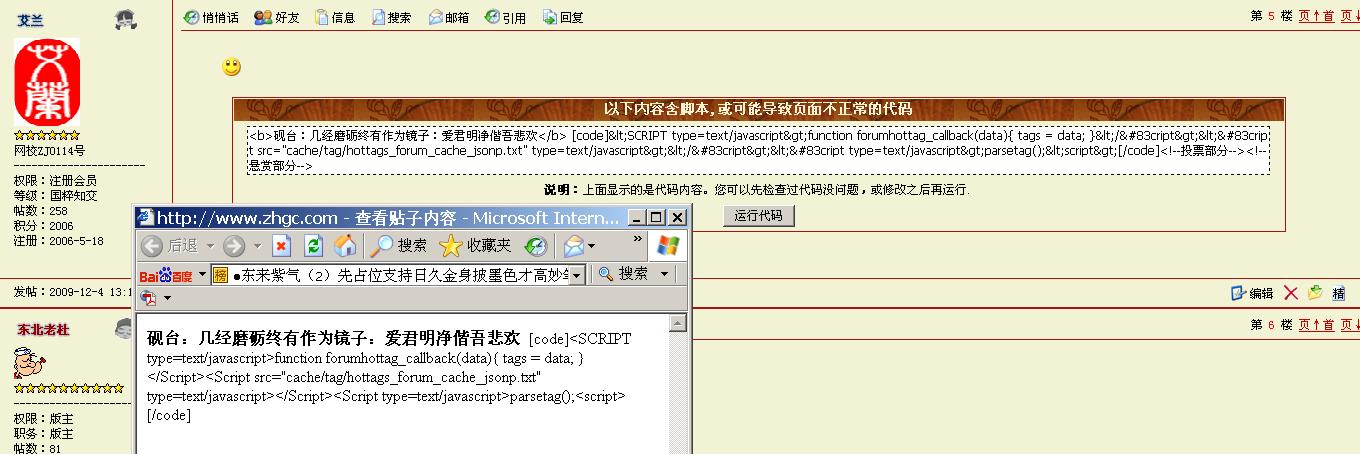
Task: Open the Baidu search box dropdown list
Action: coord(576,276)
